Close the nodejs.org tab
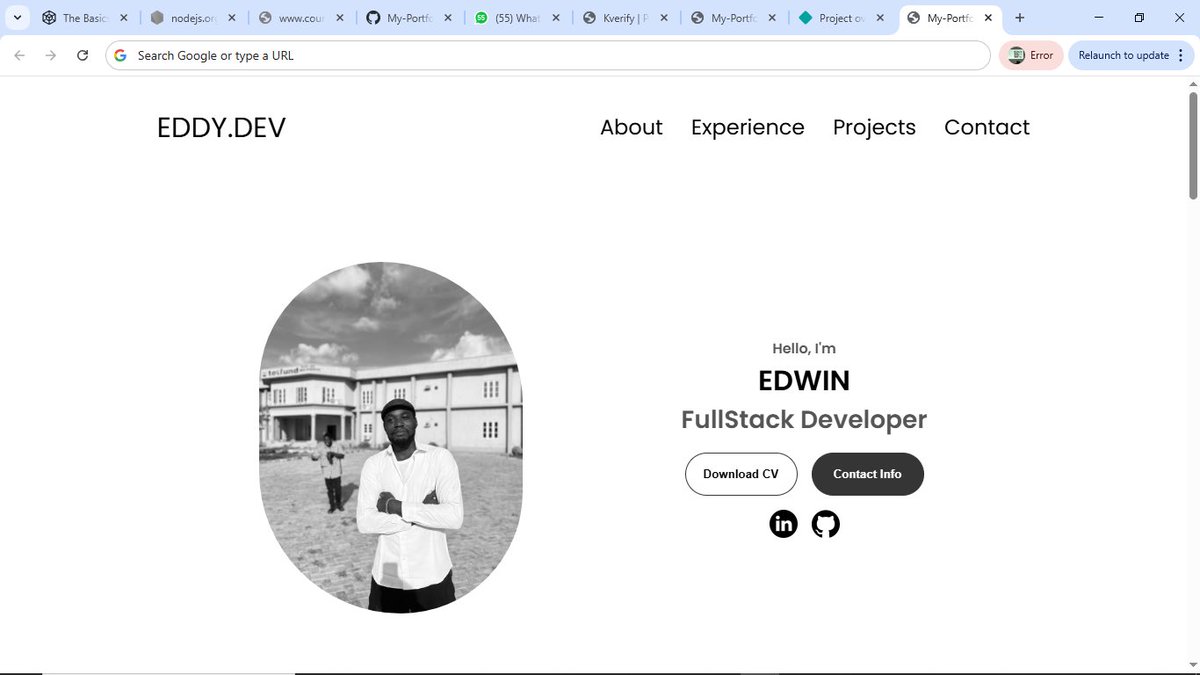The image size is (1200, 675). click(x=232, y=18)
